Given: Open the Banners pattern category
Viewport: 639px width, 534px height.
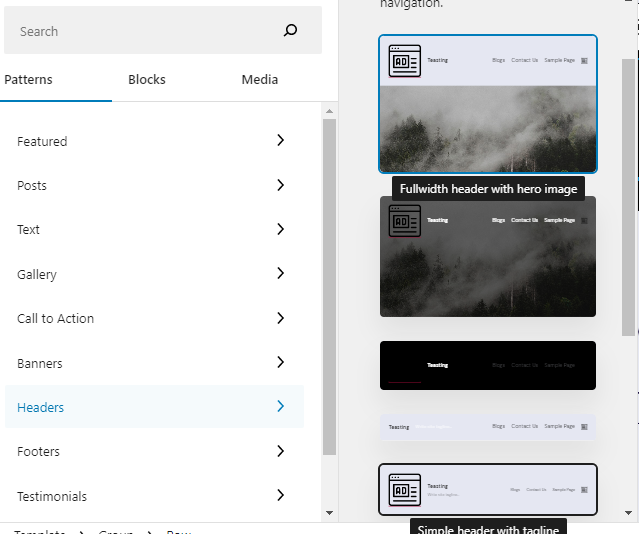Looking at the screenshot, I should click(x=154, y=363).
